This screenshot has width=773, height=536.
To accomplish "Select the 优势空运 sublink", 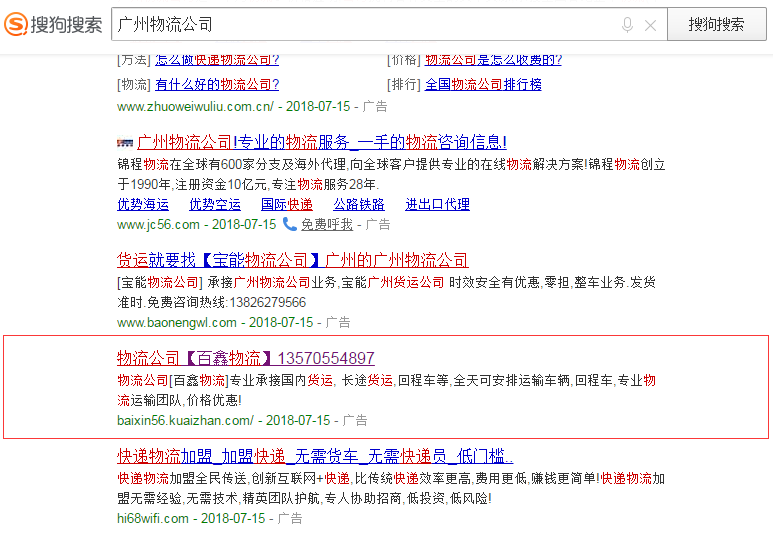I will pyautogui.click(x=215, y=204).
